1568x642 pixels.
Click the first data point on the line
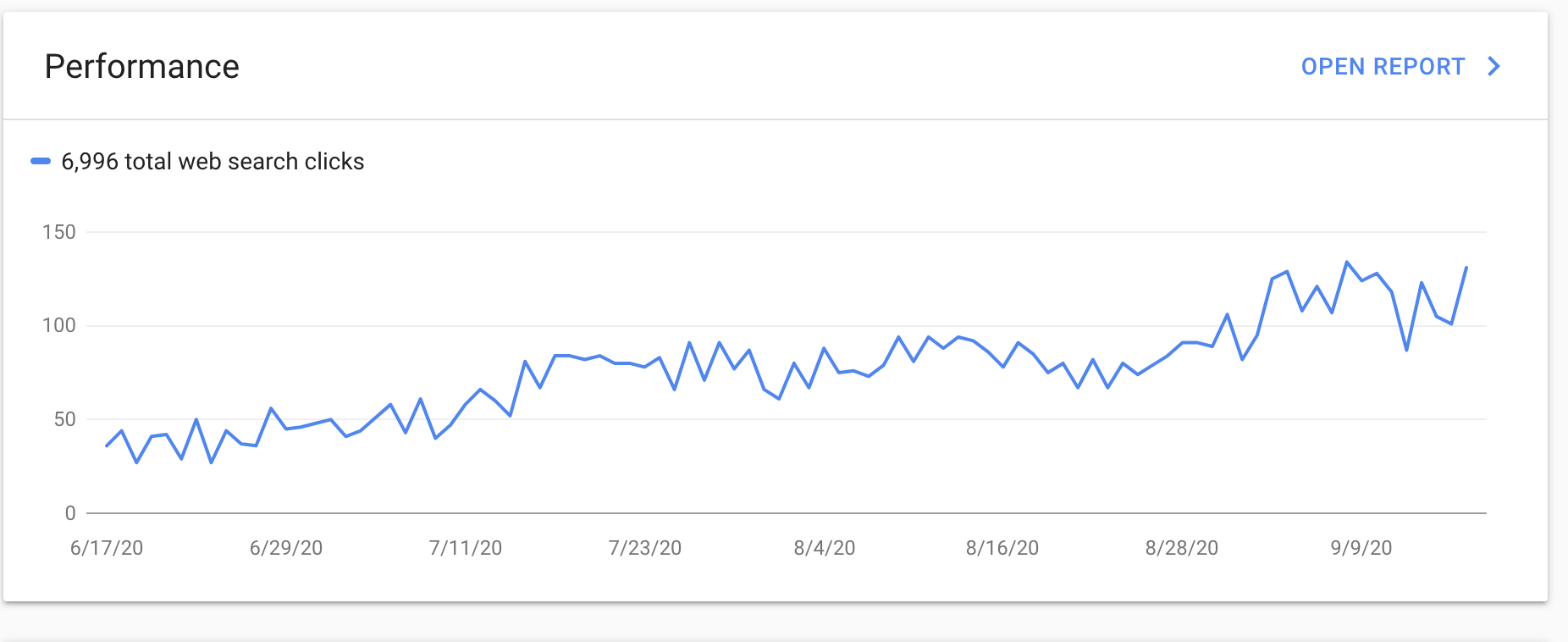point(107,446)
